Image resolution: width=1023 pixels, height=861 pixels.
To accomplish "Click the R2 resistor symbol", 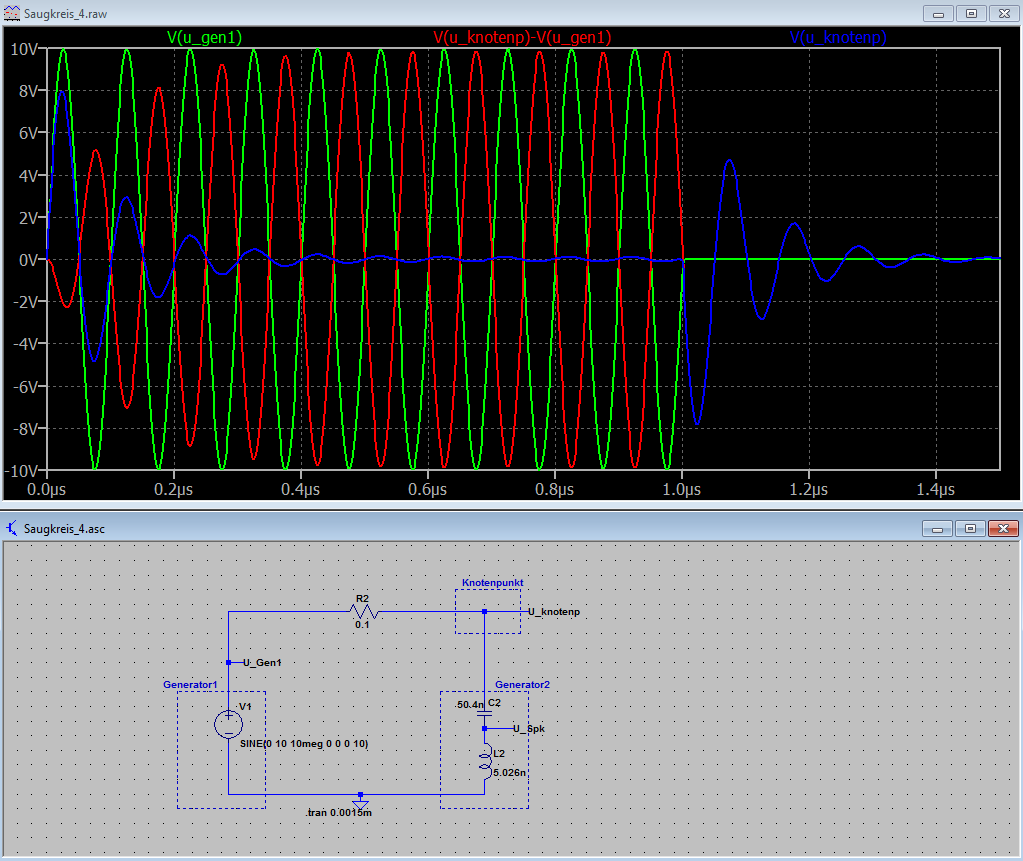I will pos(361,610).
